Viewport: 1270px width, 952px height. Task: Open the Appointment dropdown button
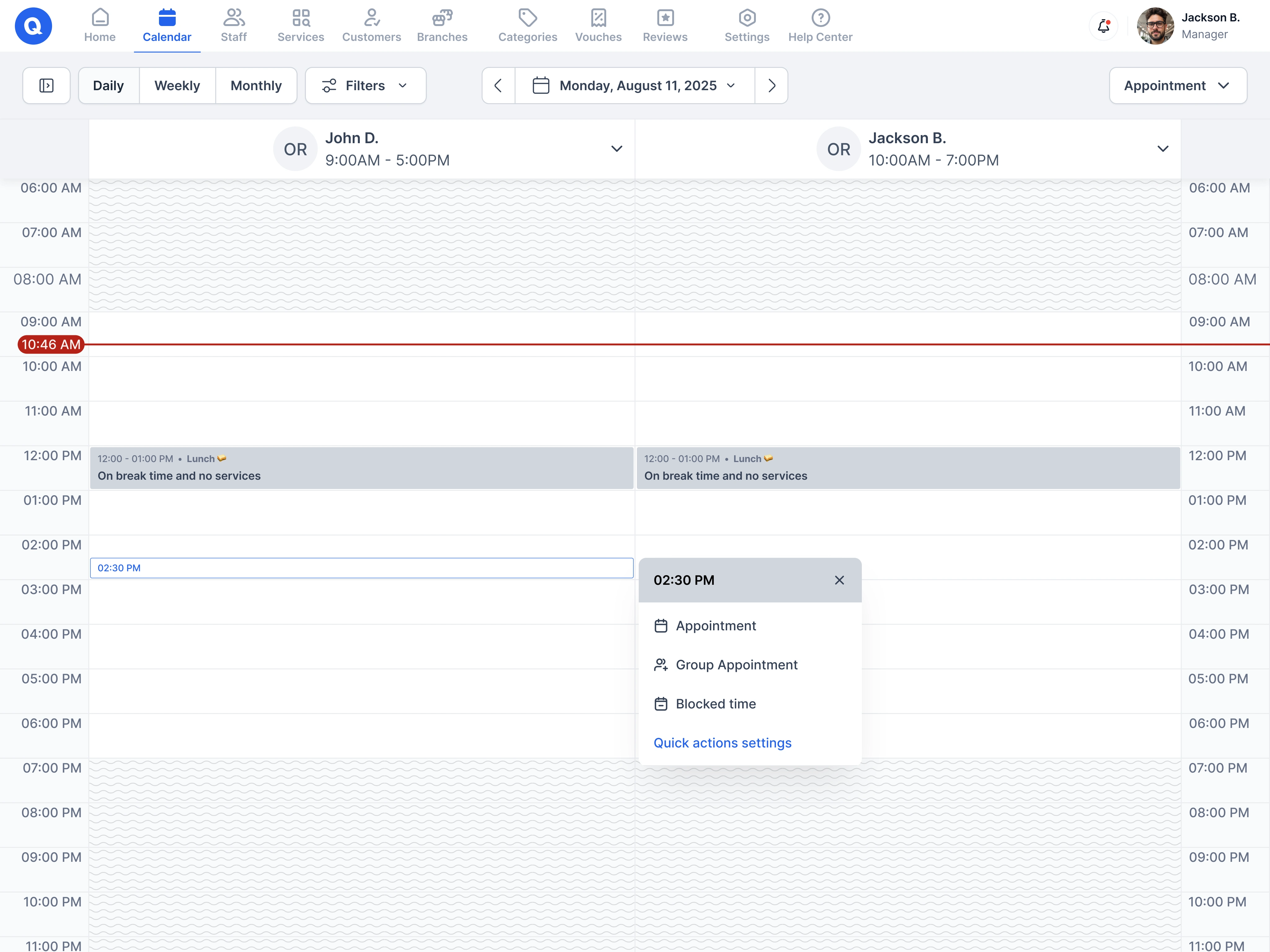1178,85
